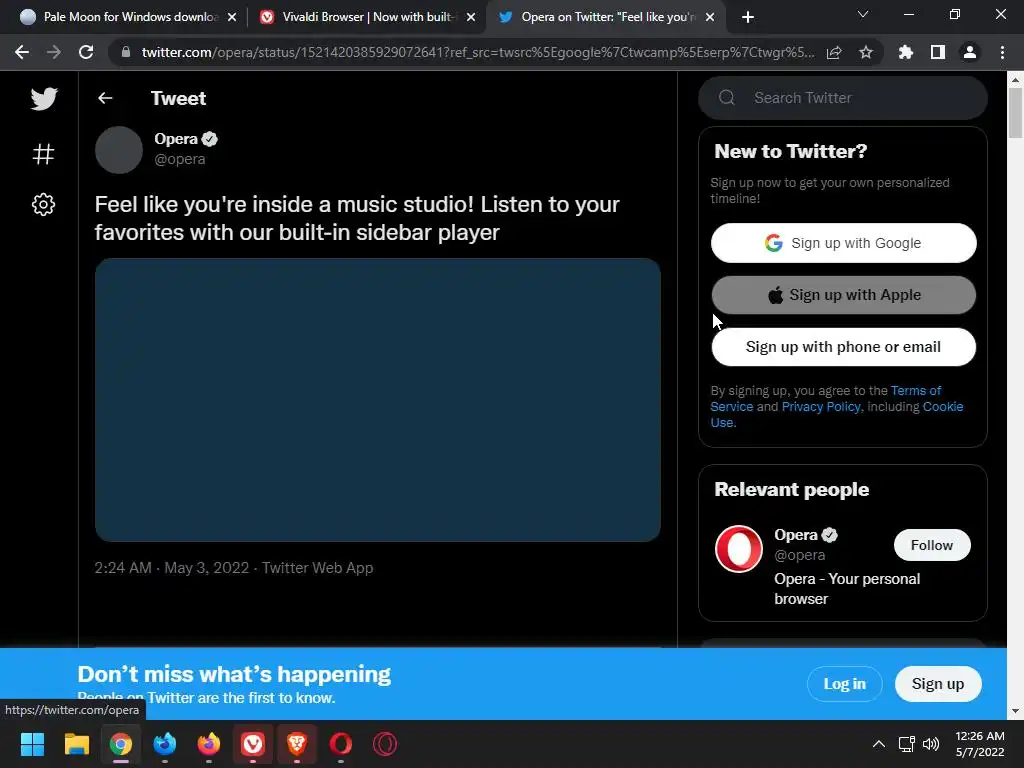
Task: Click Log in on the bottom banner
Action: tap(844, 684)
